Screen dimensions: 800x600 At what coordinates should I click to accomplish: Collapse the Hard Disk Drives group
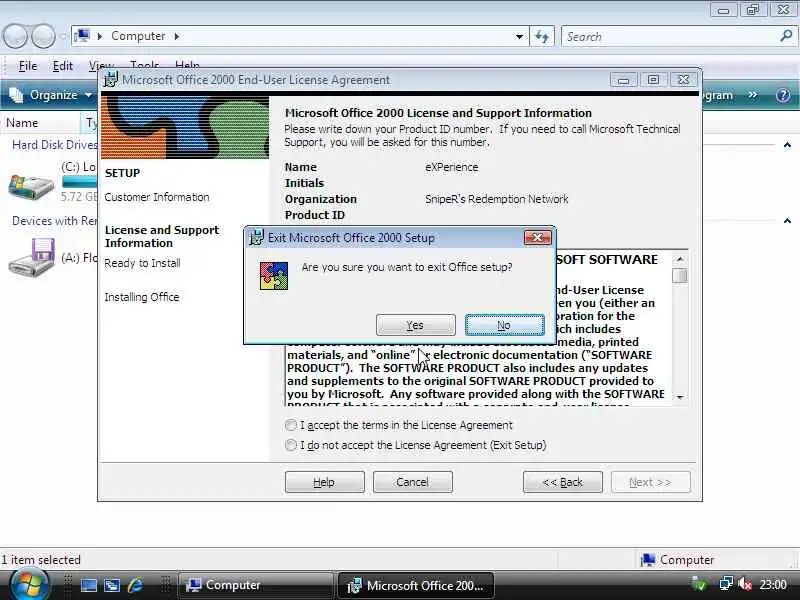[787, 145]
